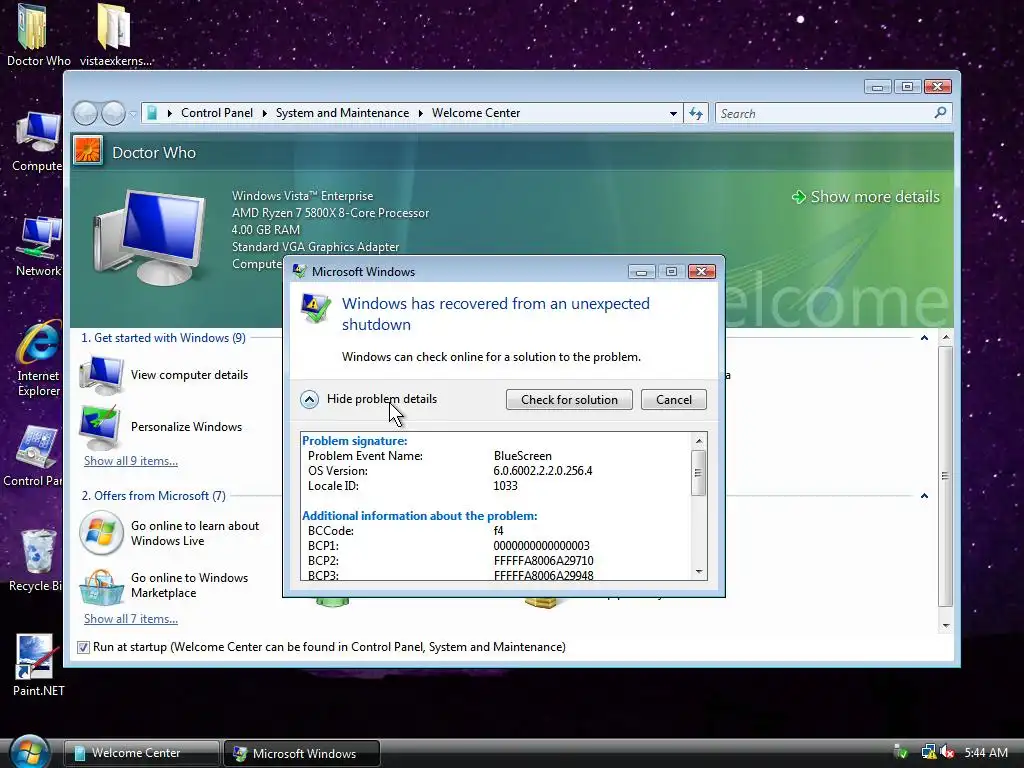Click the Windows Marketplace basket icon
Viewport: 1024px width, 768px height.
101,586
